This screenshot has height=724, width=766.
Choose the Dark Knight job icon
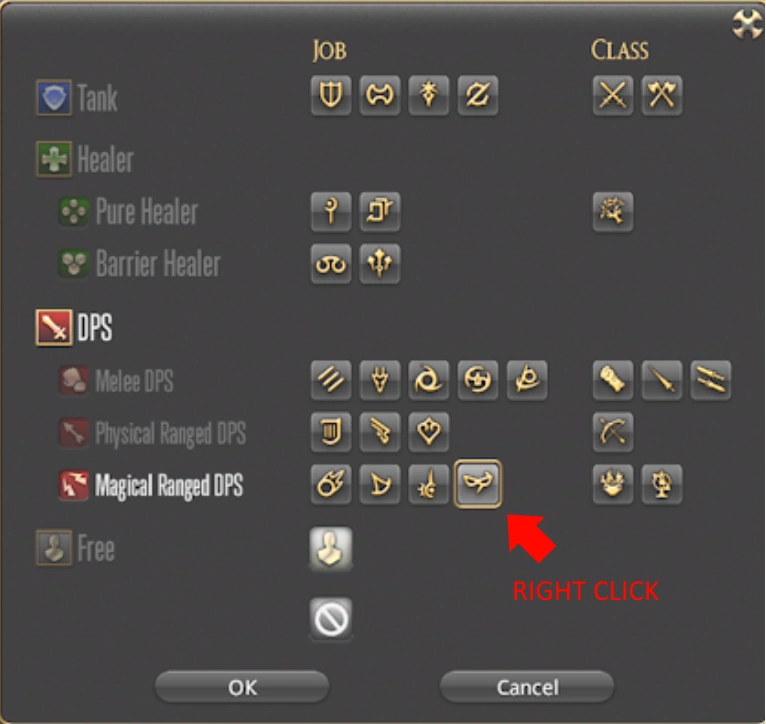[x=428, y=95]
